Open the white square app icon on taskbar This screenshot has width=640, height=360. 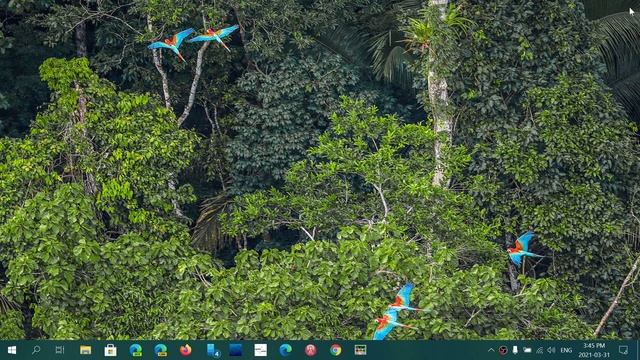point(260,350)
